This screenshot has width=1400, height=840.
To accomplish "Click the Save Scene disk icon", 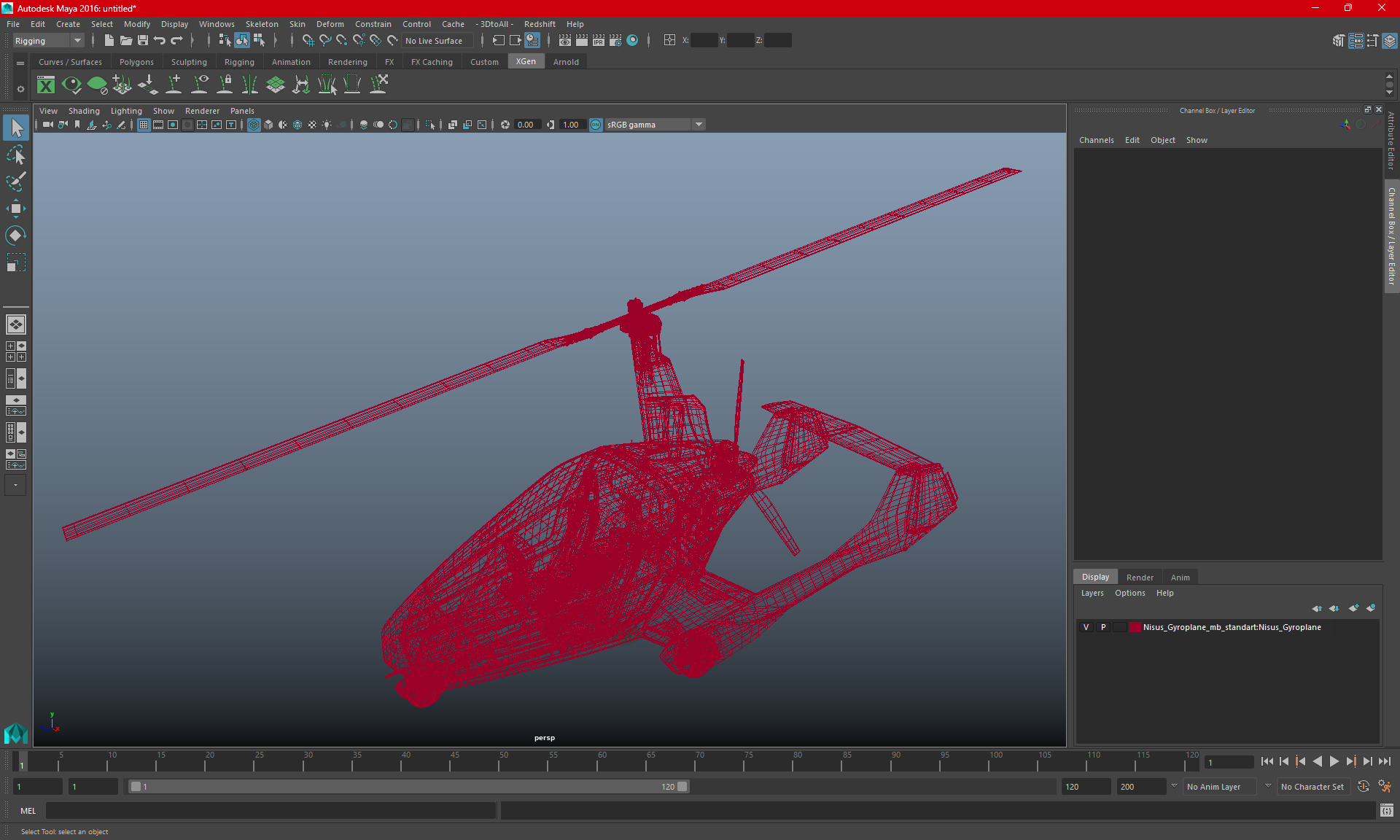I will pyautogui.click(x=143, y=41).
